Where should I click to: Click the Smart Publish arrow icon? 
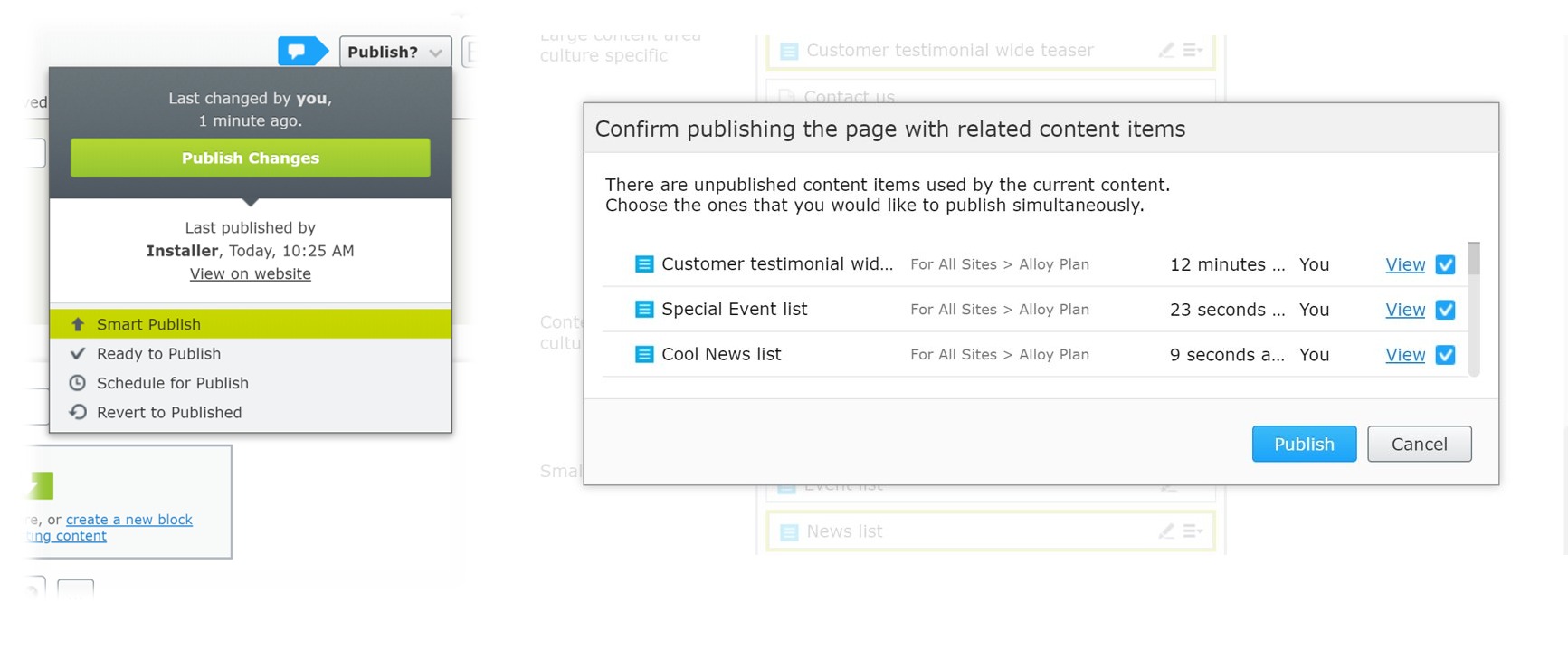(78, 324)
